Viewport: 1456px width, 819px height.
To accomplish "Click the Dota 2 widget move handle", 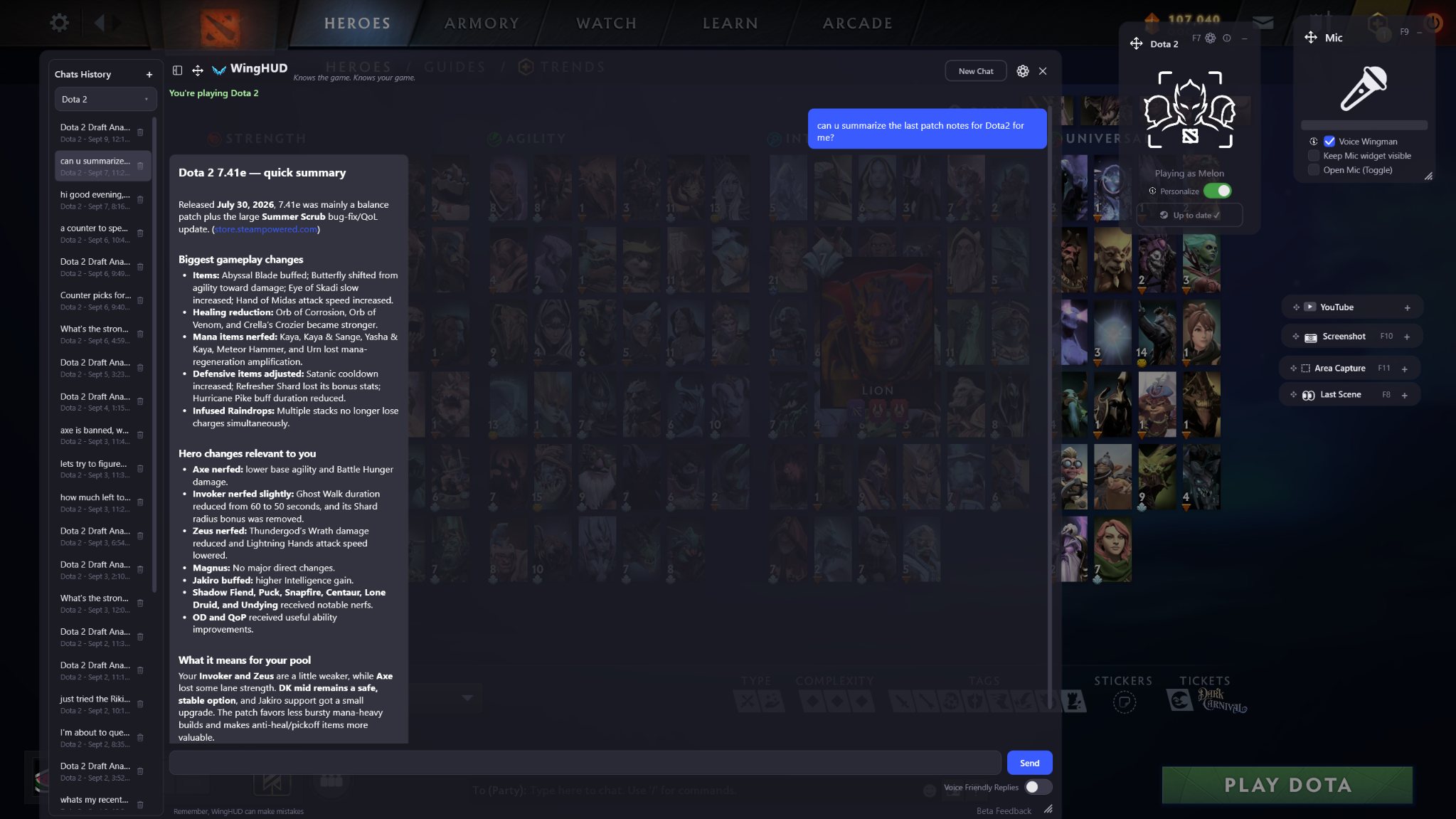I will coord(1137,43).
